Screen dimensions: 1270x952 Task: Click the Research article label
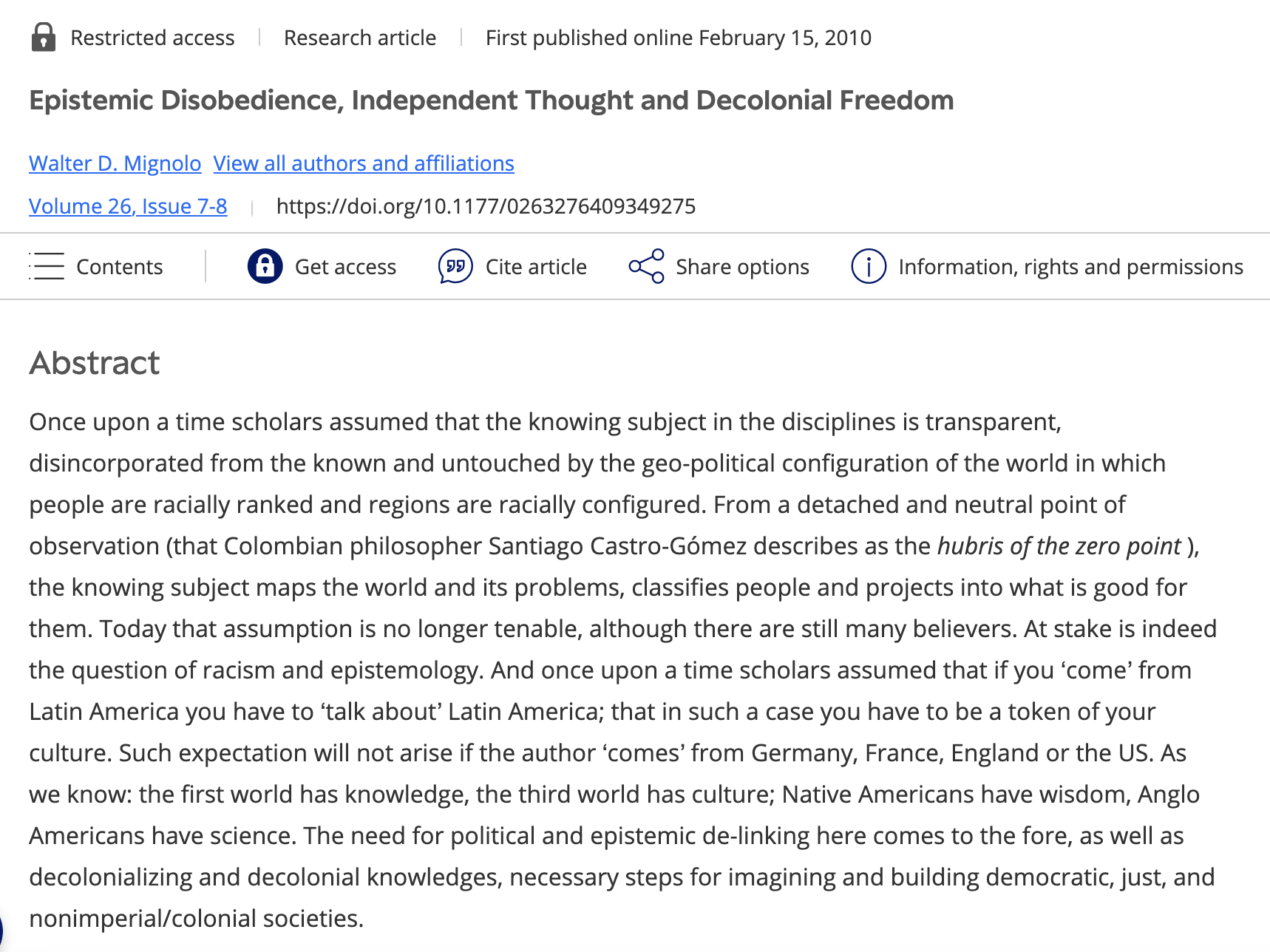[x=360, y=38]
